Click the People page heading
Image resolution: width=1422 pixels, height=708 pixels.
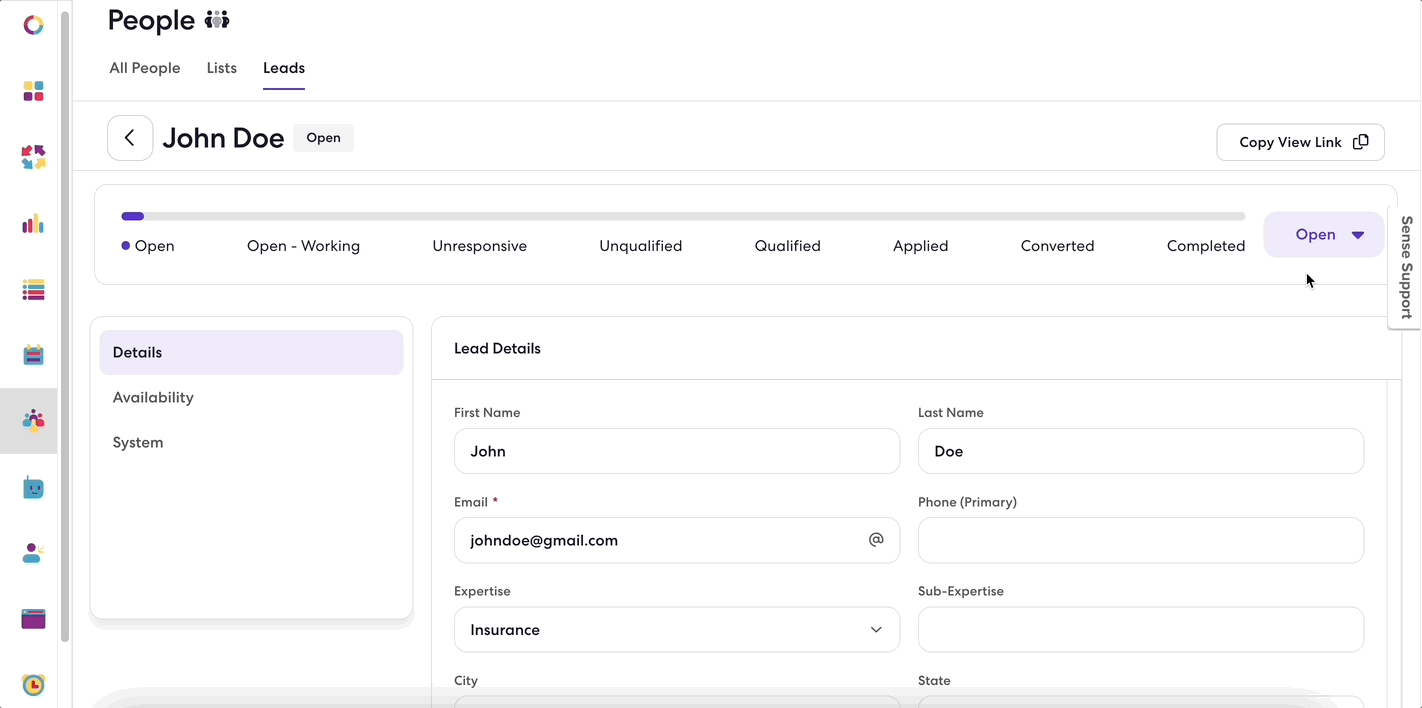(x=151, y=20)
